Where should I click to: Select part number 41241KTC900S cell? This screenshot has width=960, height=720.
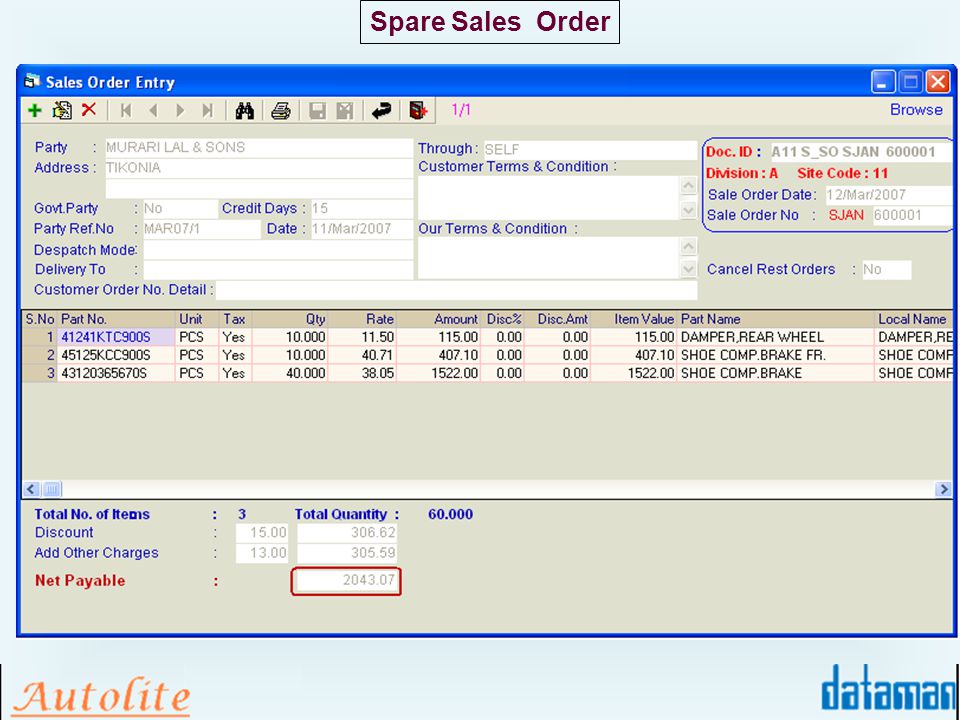(116, 337)
